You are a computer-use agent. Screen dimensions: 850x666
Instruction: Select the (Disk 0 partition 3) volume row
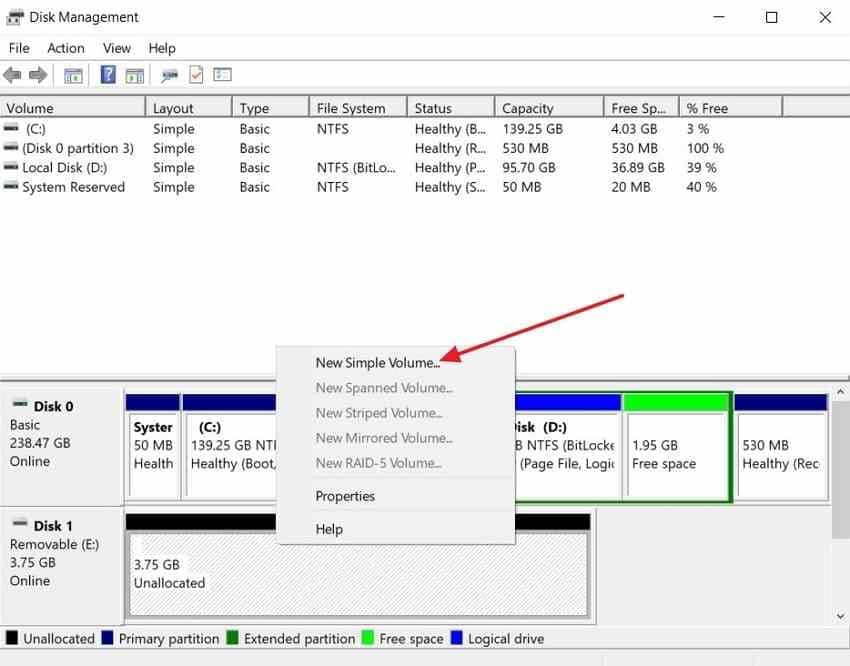[392, 148]
